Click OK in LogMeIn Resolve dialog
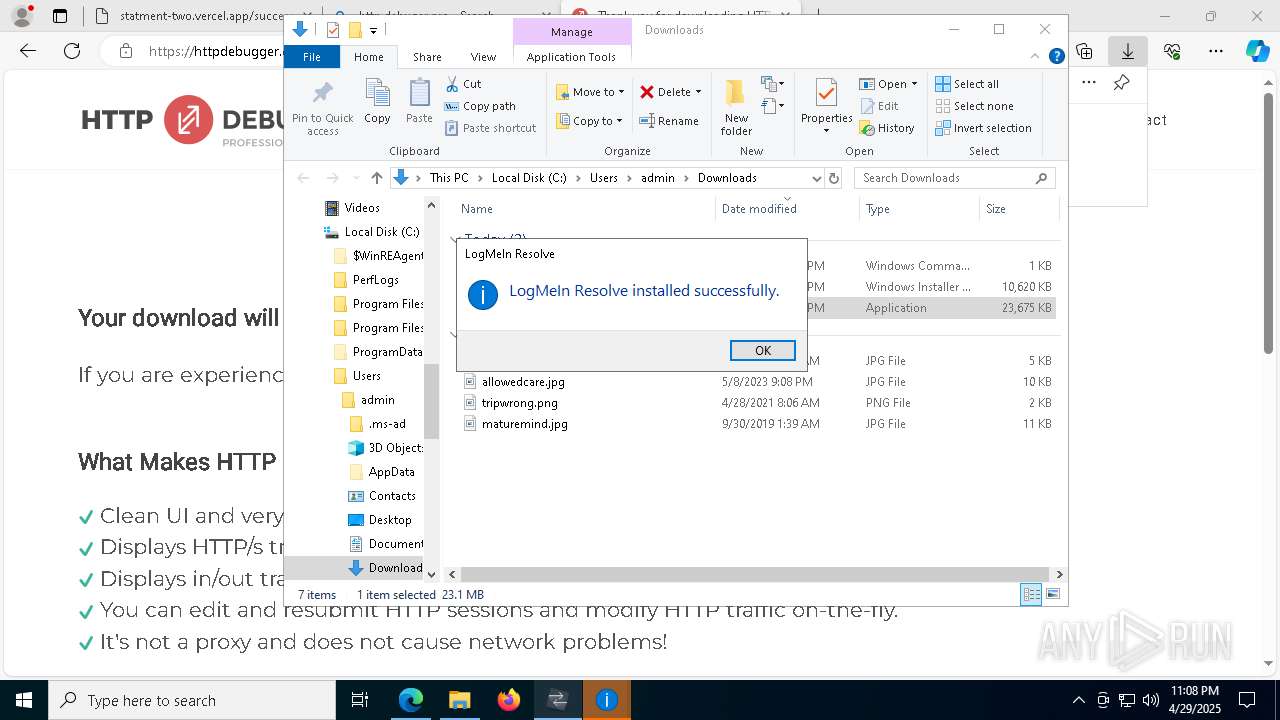The height and width of the screenshot is (720, 1280). point(763,350)
